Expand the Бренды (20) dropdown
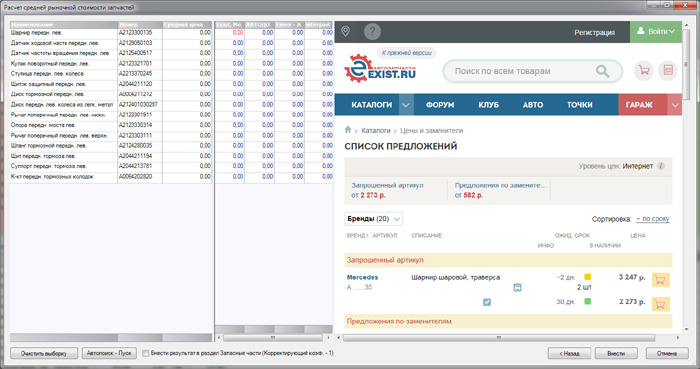Viewport: 700px width, 369px height. (x=374, y=219)
